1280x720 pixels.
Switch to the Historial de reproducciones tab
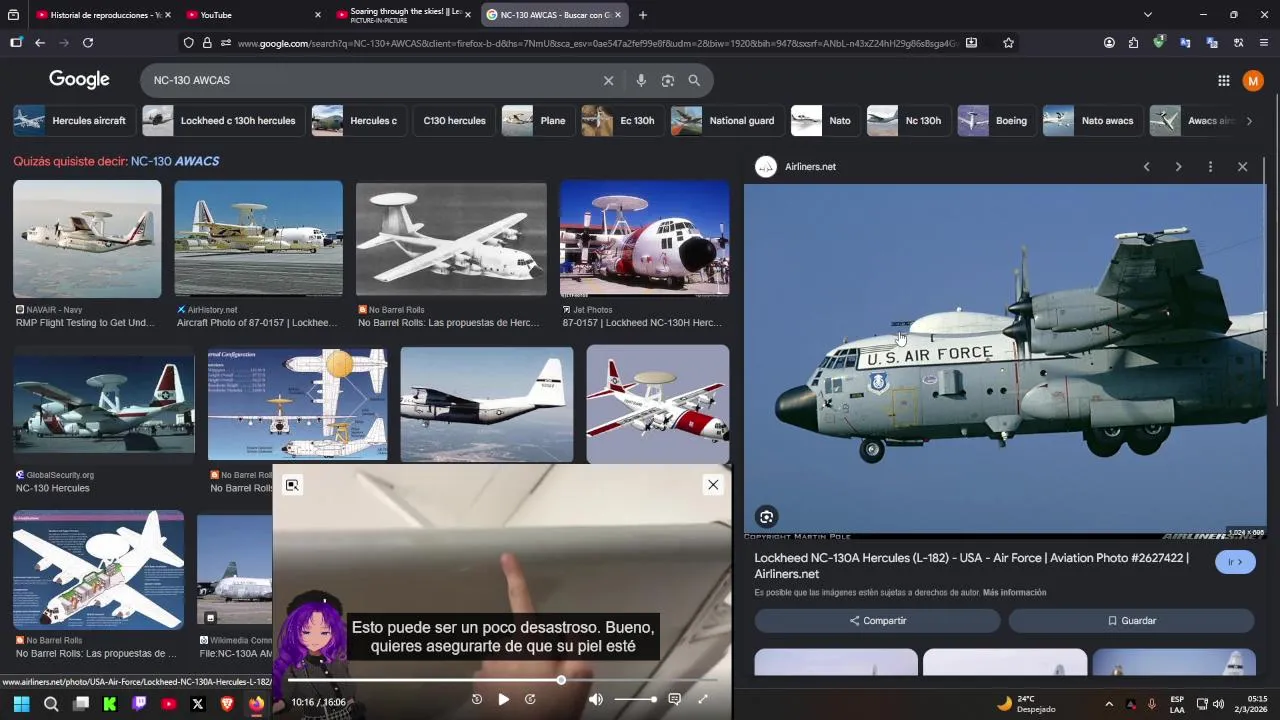[102, 15]
